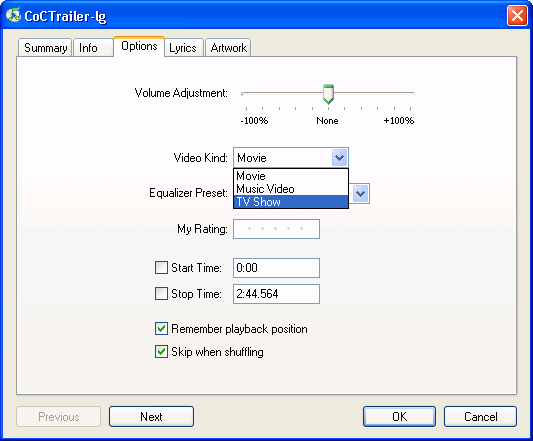Uncheck Skip when shuffling

coord(161,352)
